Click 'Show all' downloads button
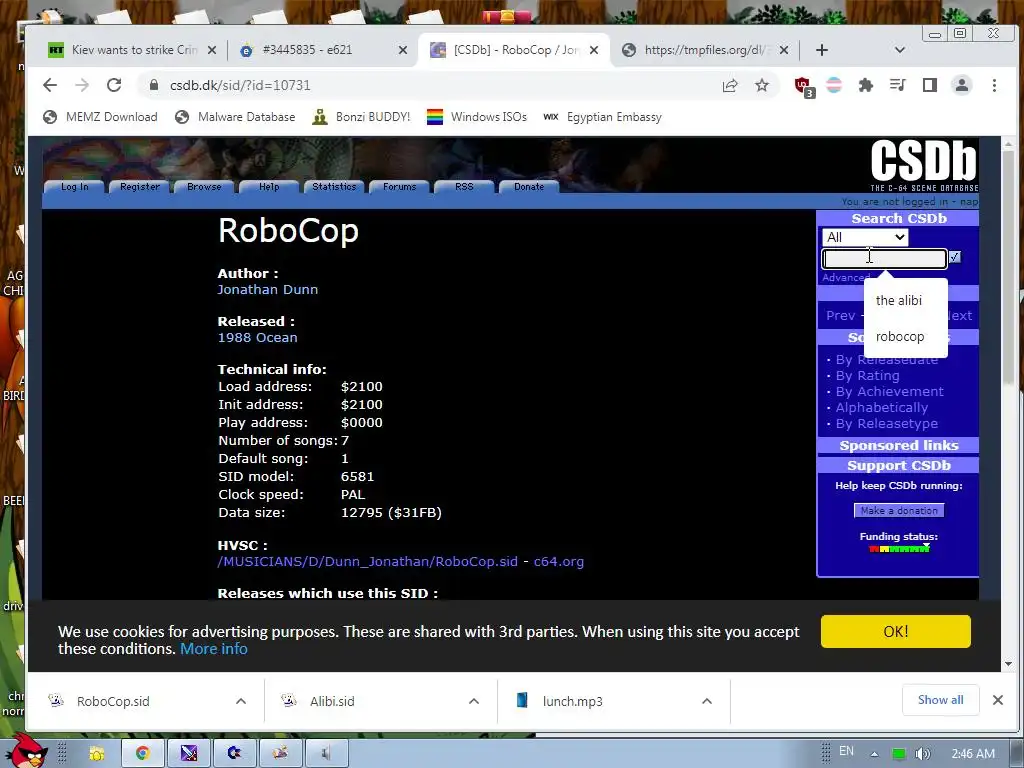 click(940, 700)
